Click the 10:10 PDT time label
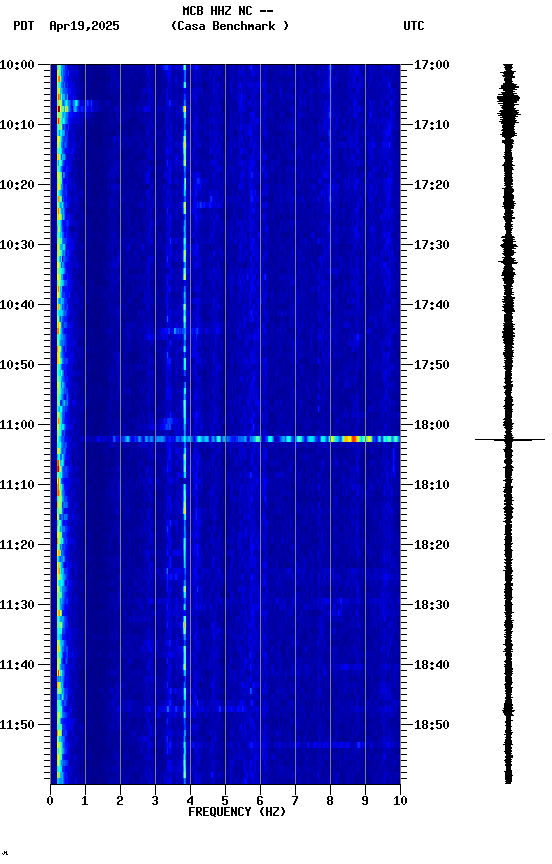The width and height of the screenshot is (552, 864). coord(17,125)
